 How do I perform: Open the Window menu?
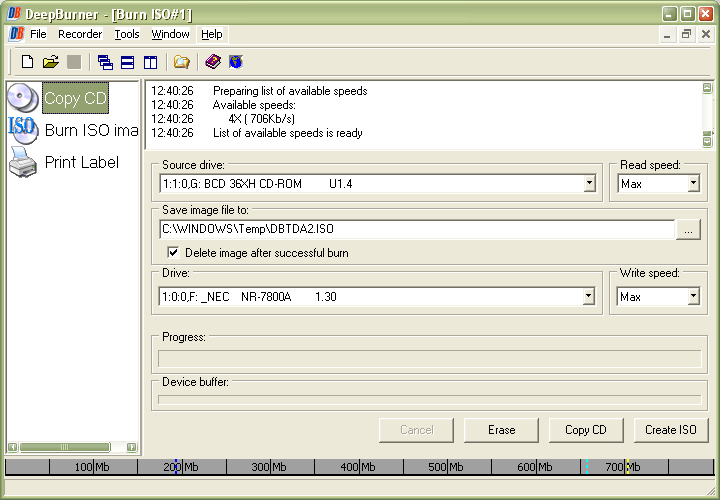(x=170, y=34)
